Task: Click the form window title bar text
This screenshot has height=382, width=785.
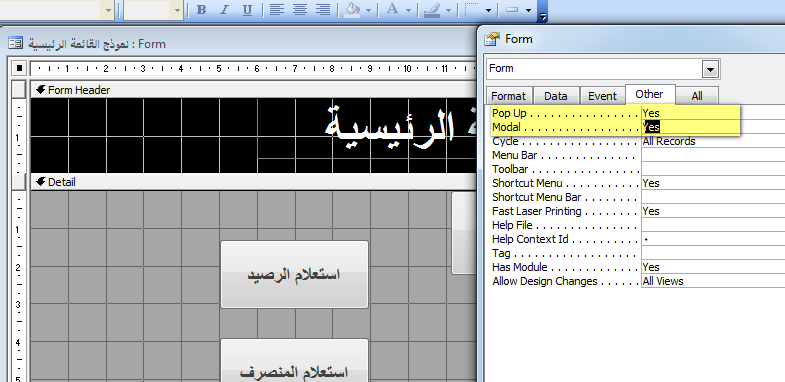Action: [x=97, y=44]
